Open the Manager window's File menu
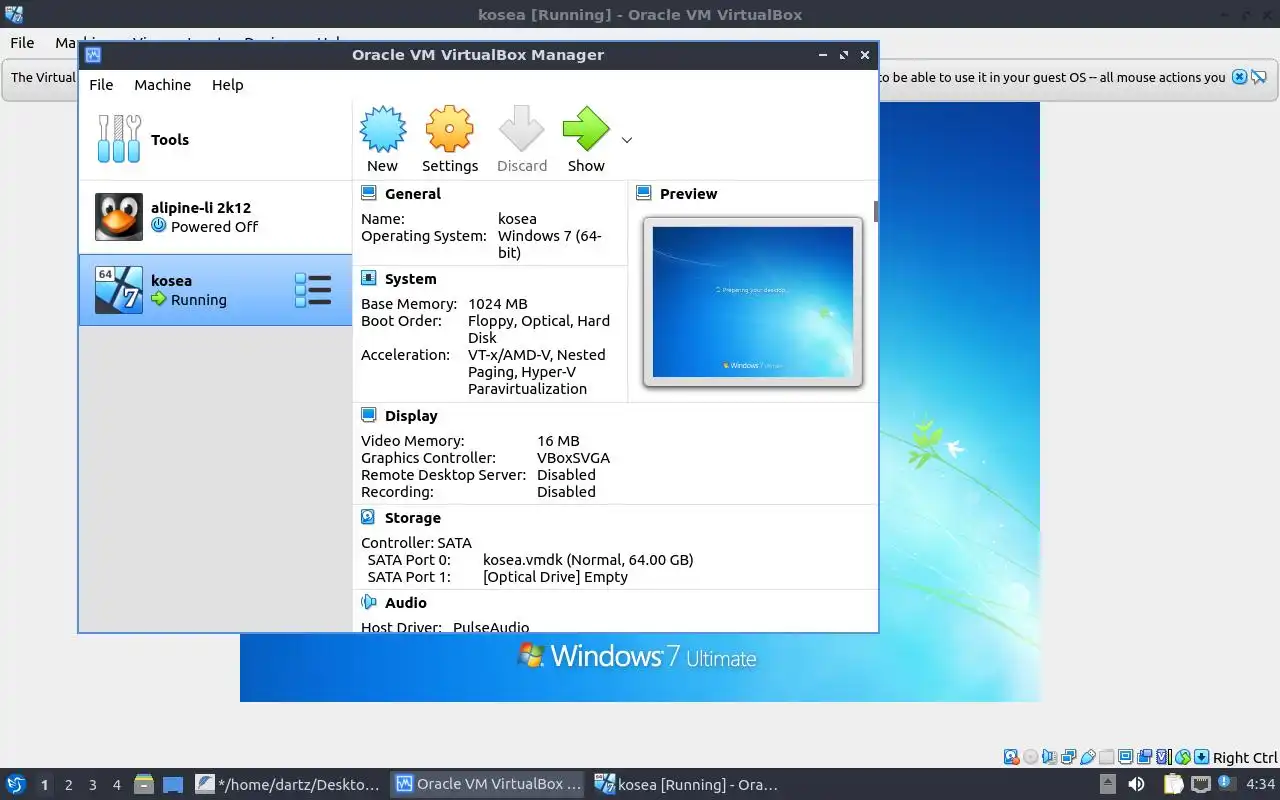 pyautogui.click(x=101, y=85)
